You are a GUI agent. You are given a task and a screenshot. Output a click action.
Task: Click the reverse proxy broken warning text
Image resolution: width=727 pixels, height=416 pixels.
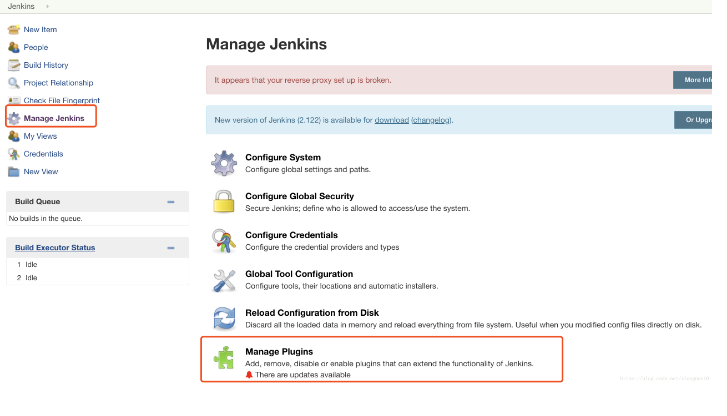(x=303, y=80)
